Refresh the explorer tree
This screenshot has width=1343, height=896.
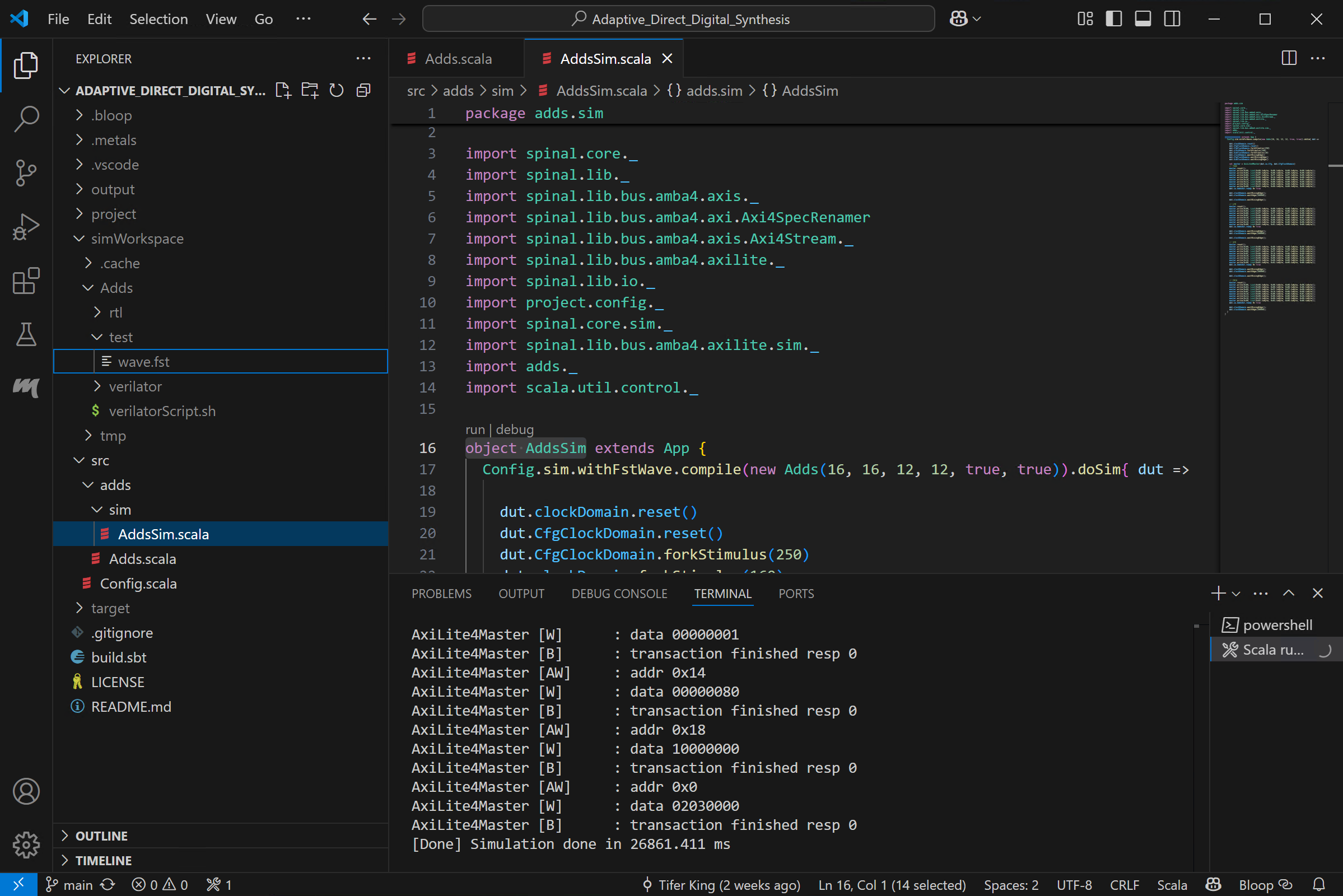[337, 90]
